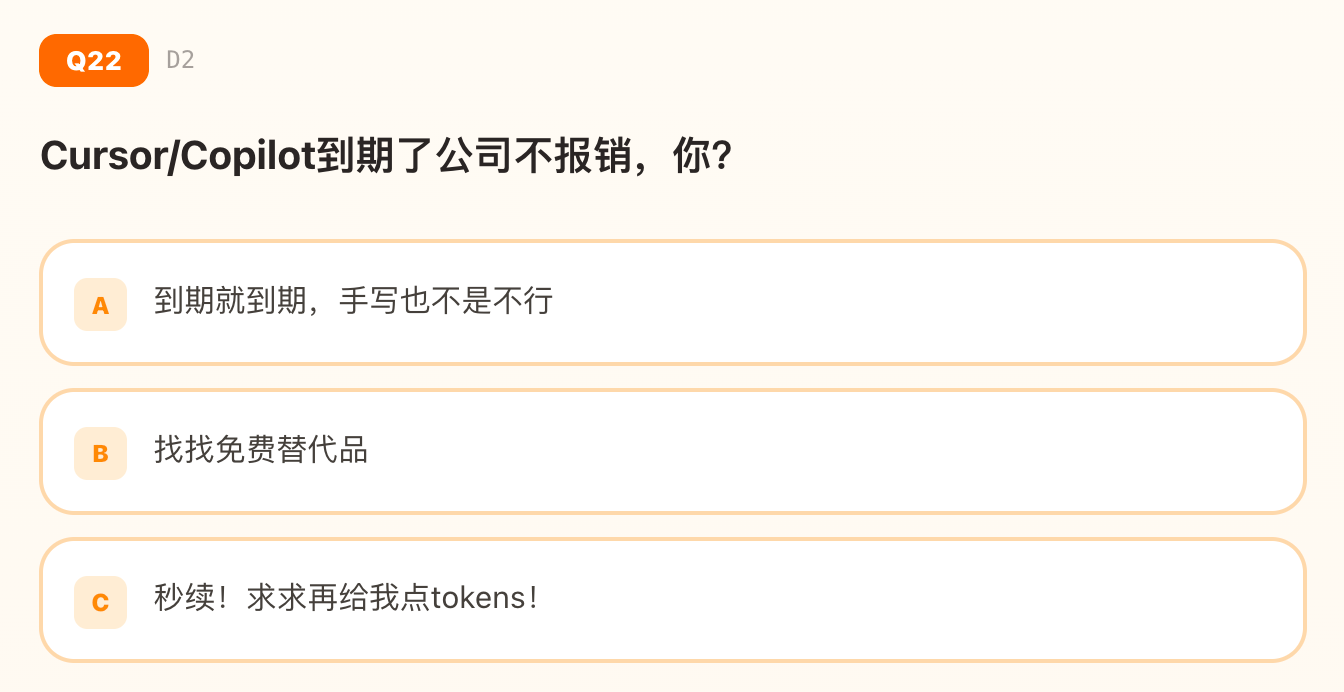The height and width of the screenshot is (692, 1344).
Task: Click the letter A badge icon
Action: 100,305
